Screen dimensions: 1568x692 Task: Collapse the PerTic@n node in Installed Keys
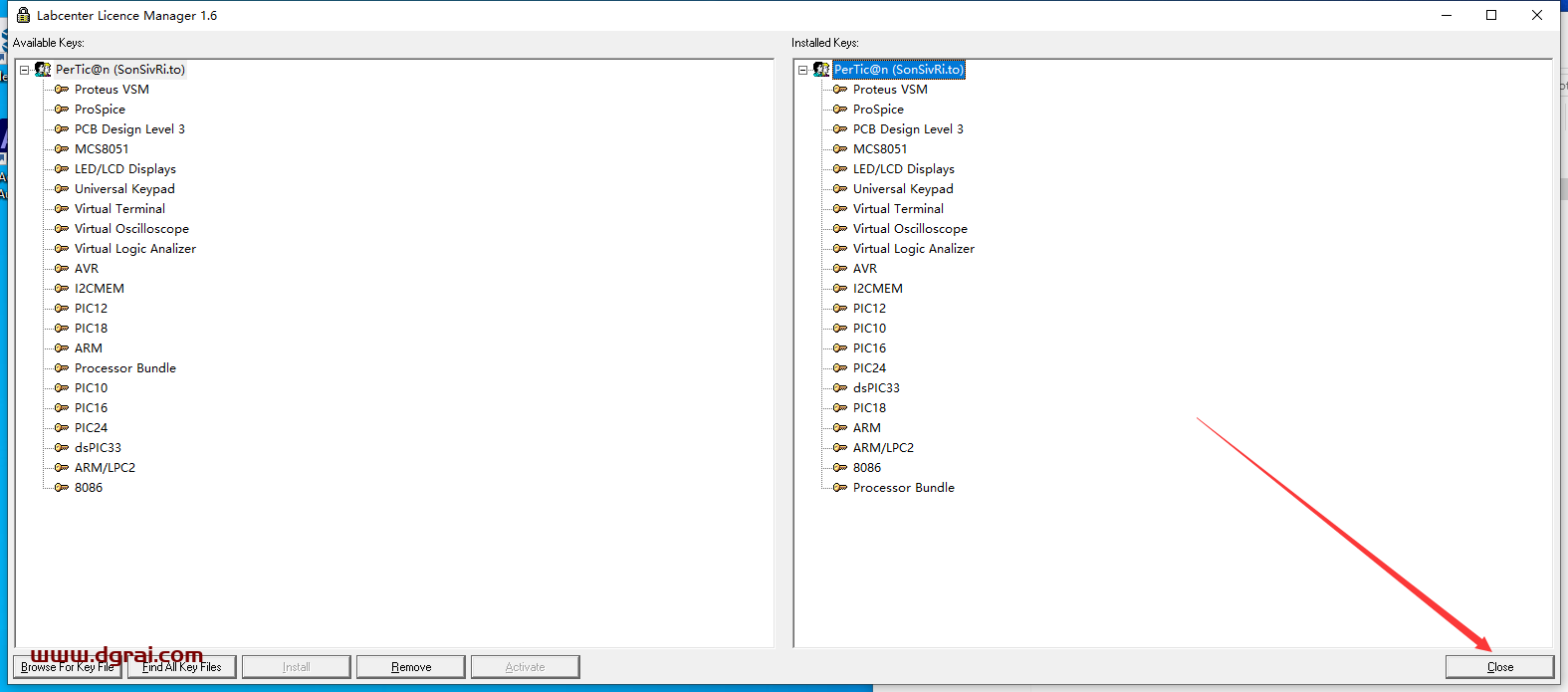pos(803,70)
